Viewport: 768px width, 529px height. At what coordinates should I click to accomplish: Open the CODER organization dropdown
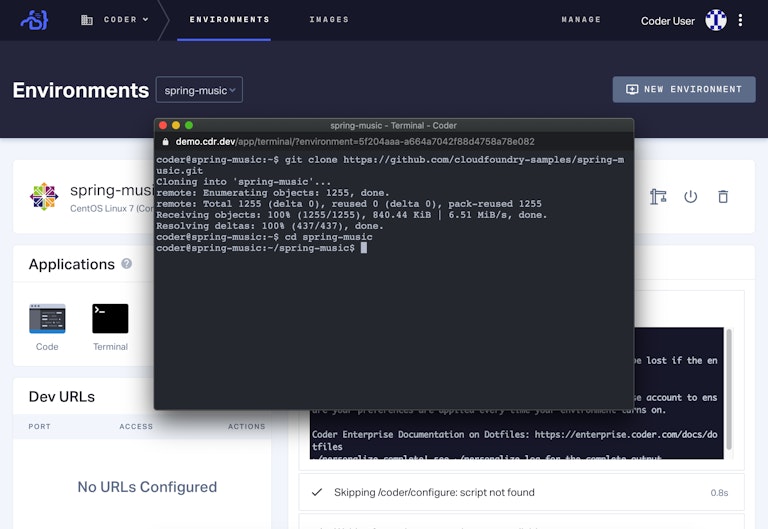pos(126,20)
